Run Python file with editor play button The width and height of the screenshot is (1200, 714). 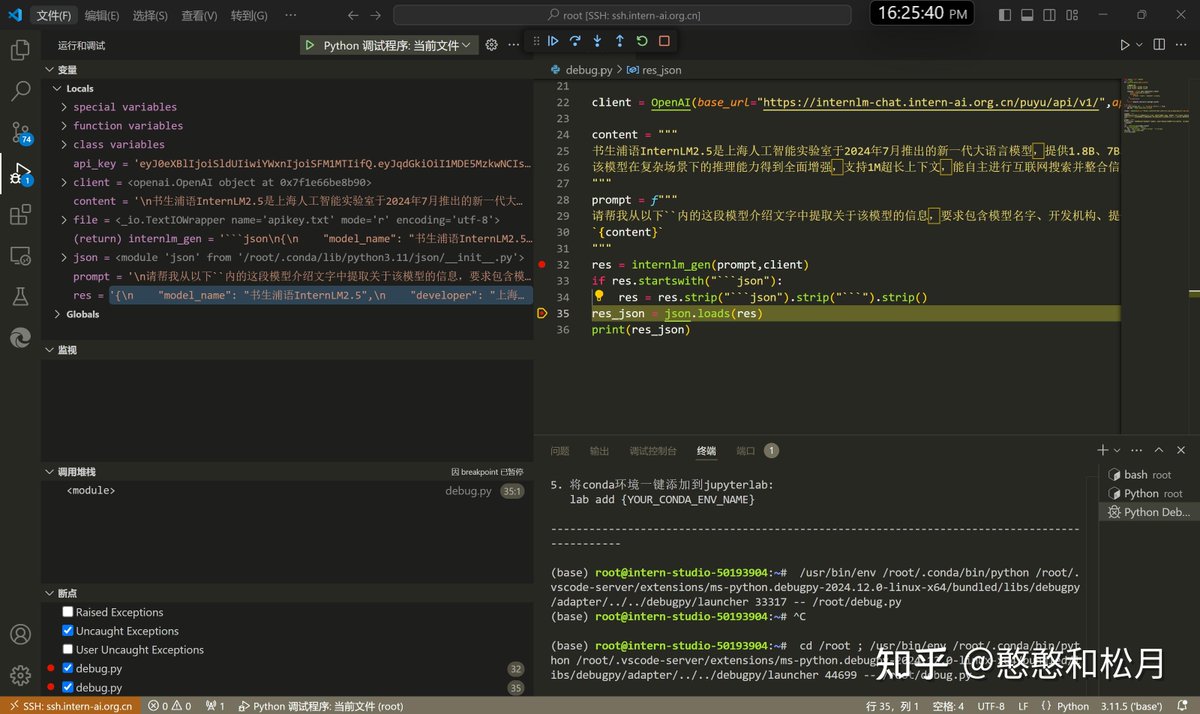pyautogui.click(x=1124, y=45)
